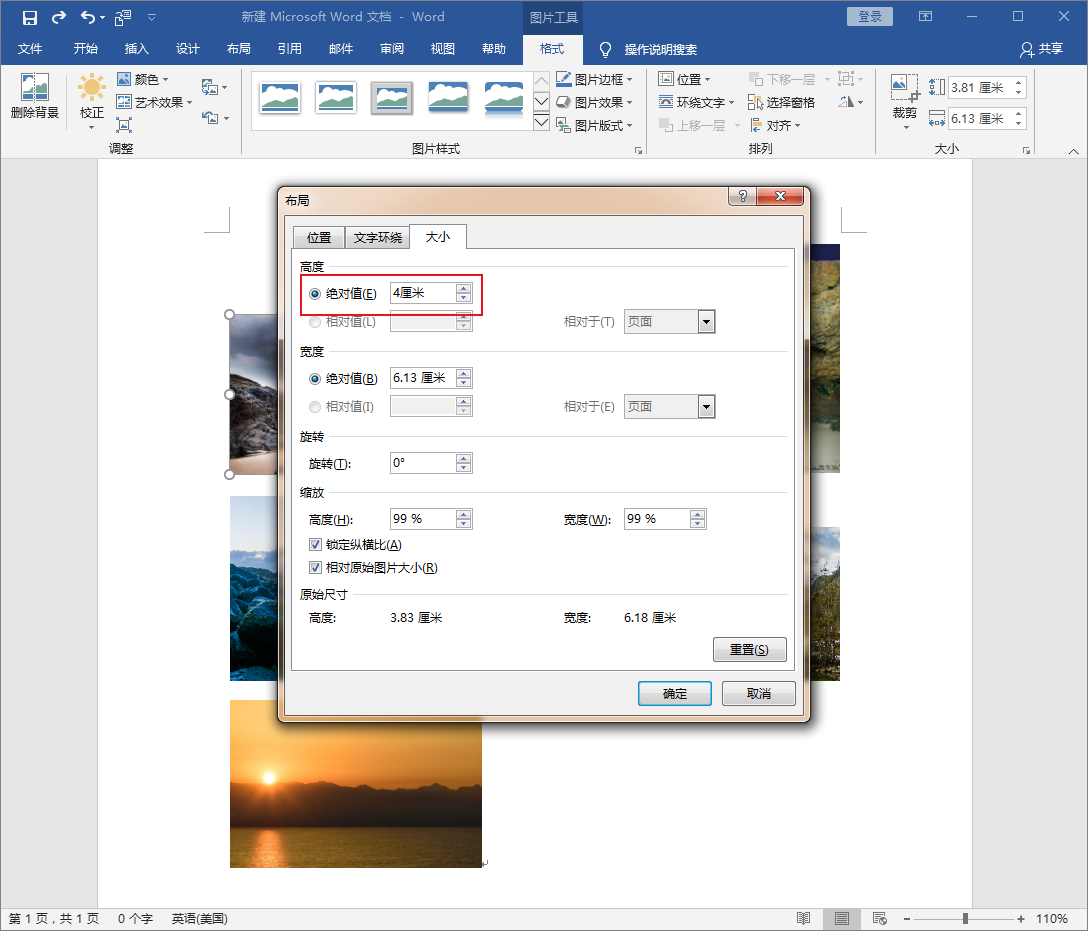Screen dimensions: 1088x931
Task: Select the 绝对值 radio button under 高度
Action: (x=315, y=292)
